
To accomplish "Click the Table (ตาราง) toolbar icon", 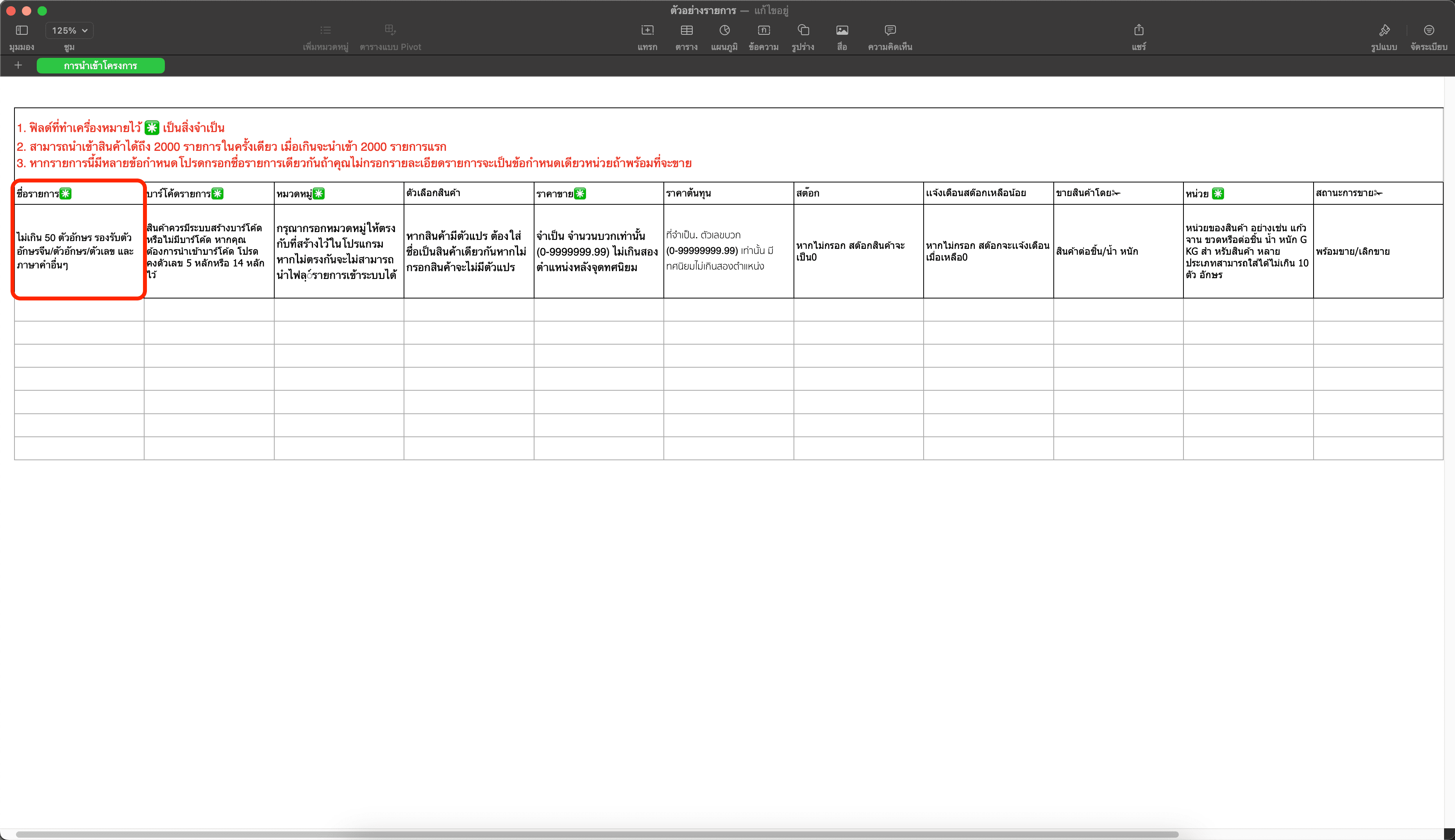I will pyautogui.click(x=686, y=30).
